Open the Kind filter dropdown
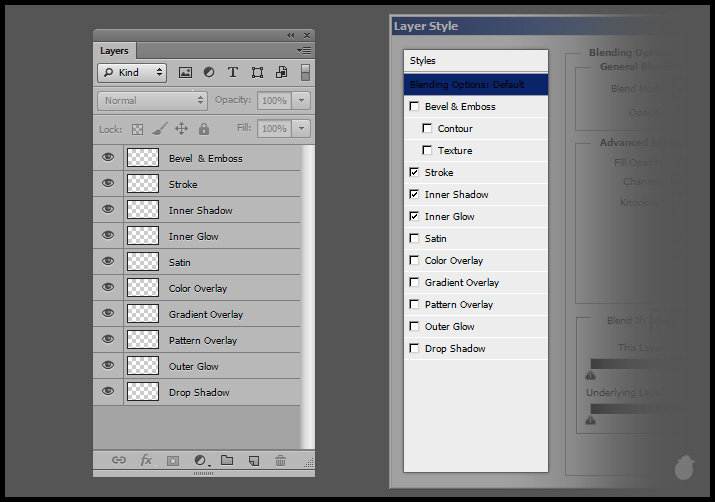 pos(132,73)
